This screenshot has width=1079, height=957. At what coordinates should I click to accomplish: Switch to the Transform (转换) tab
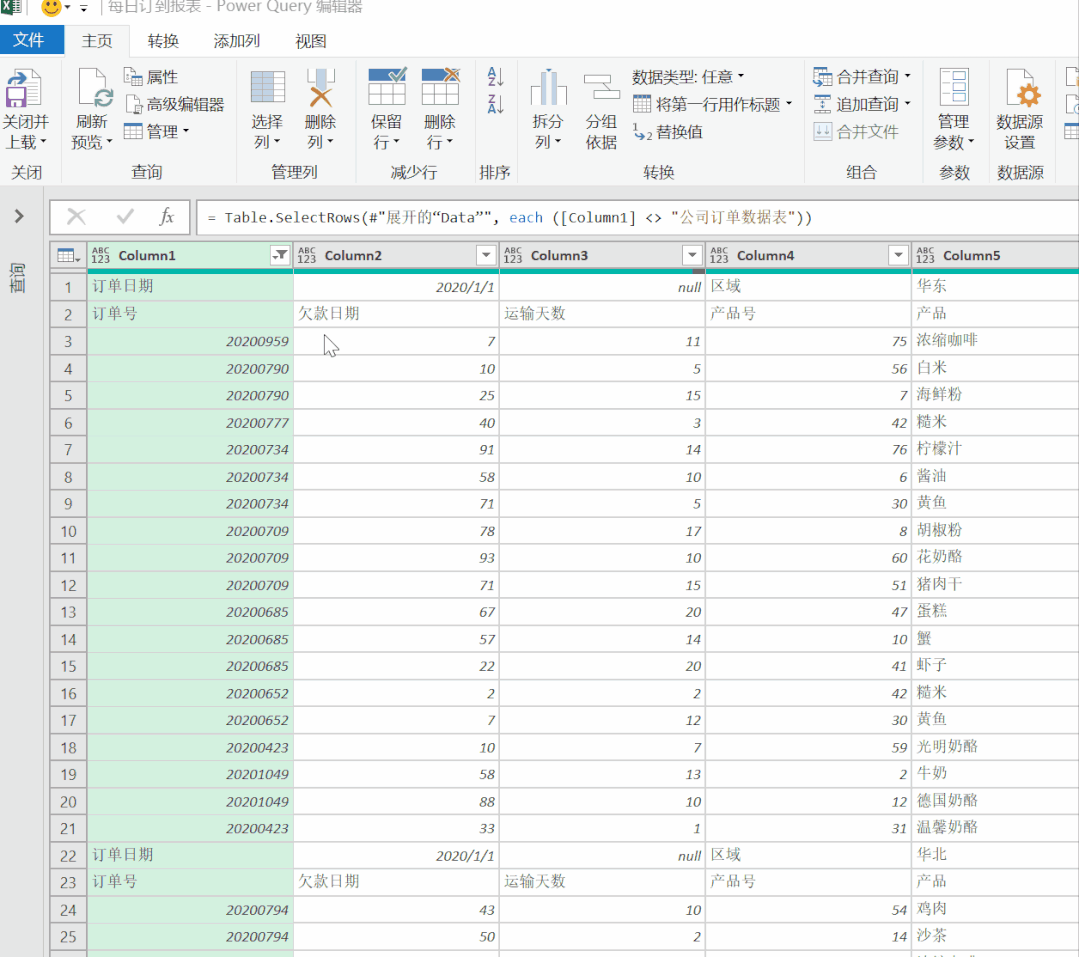click(163, 41)
